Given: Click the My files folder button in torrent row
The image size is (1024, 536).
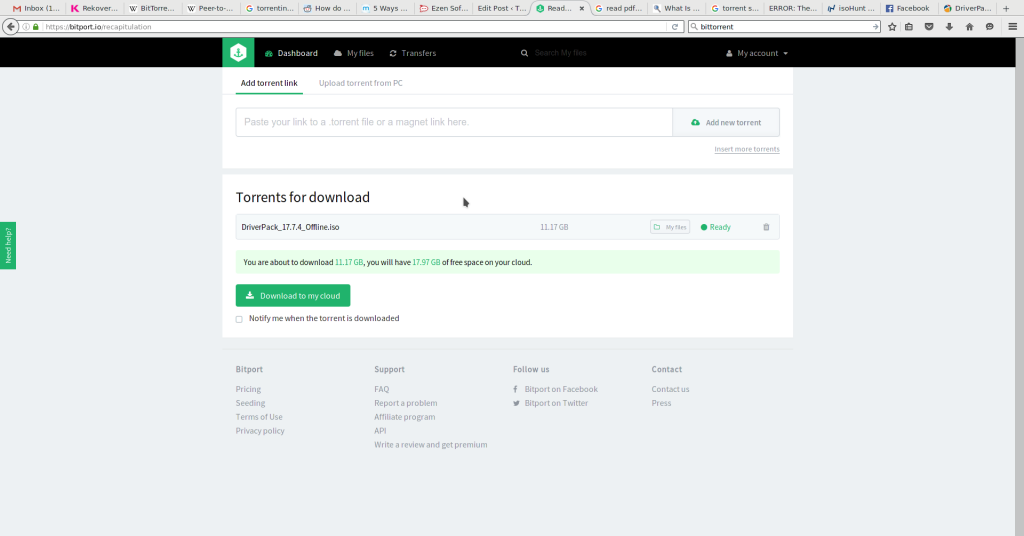Looking at the screenshot, I should point(670,227).
